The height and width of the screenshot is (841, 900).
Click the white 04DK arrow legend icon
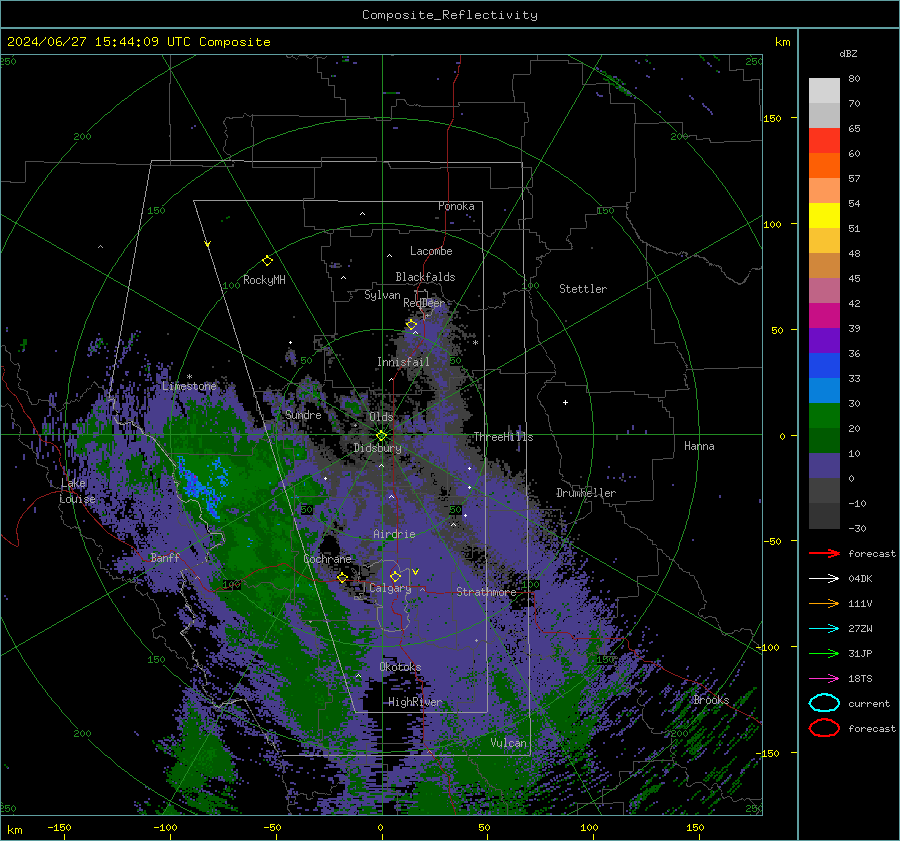click(824, 579)
